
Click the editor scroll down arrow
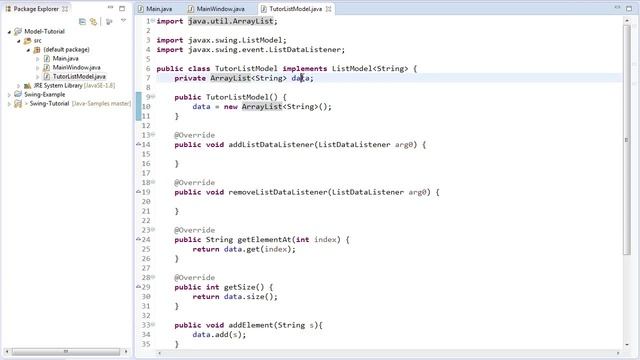(x=627, y=345)
